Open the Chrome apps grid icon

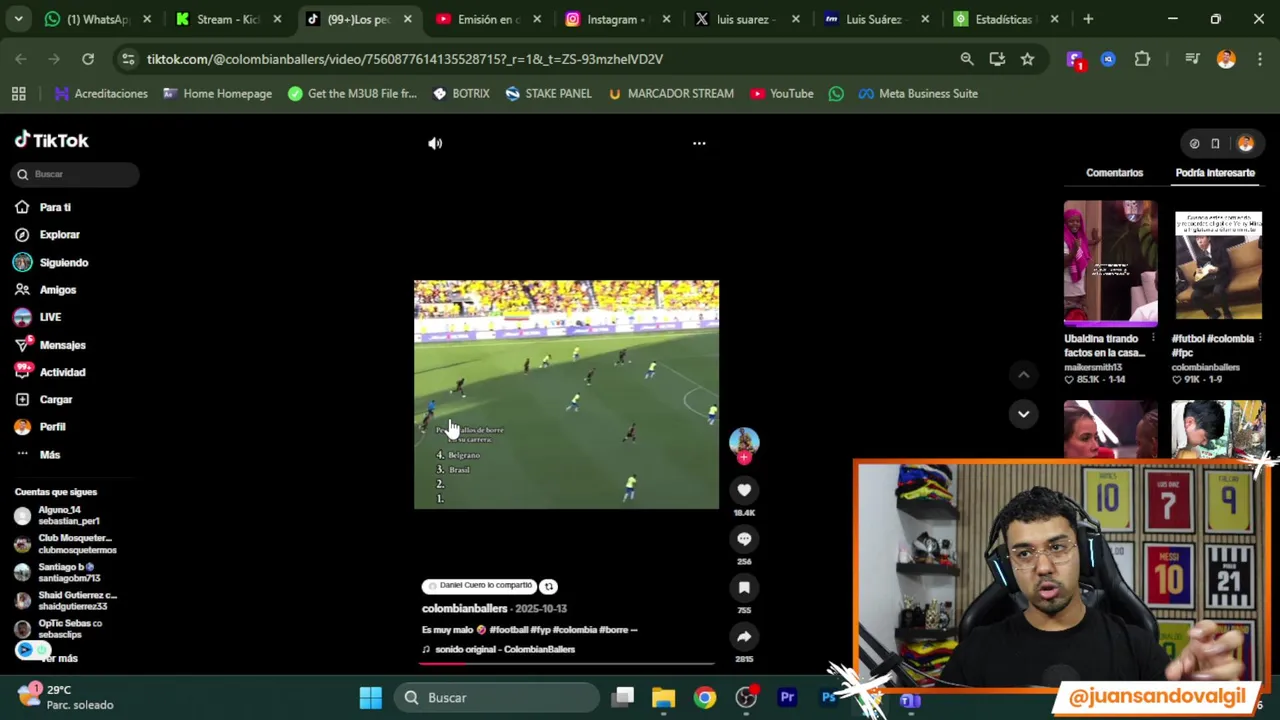click(x=18, y=93)
